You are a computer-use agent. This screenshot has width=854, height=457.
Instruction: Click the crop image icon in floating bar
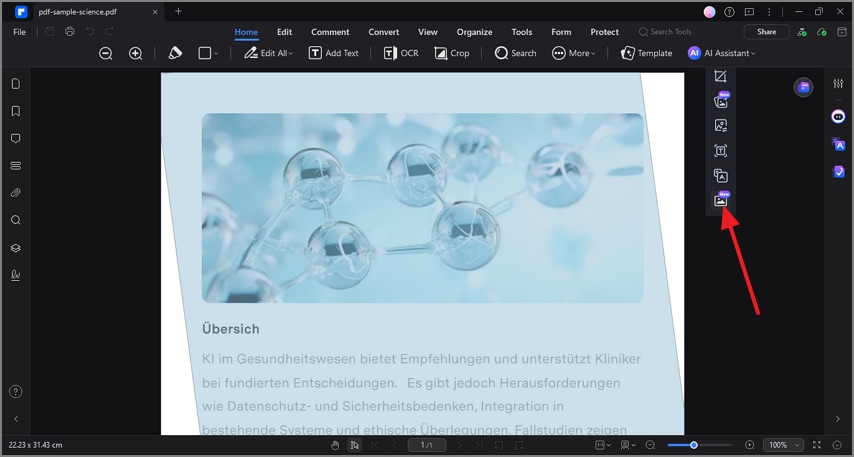click(721, 76)
